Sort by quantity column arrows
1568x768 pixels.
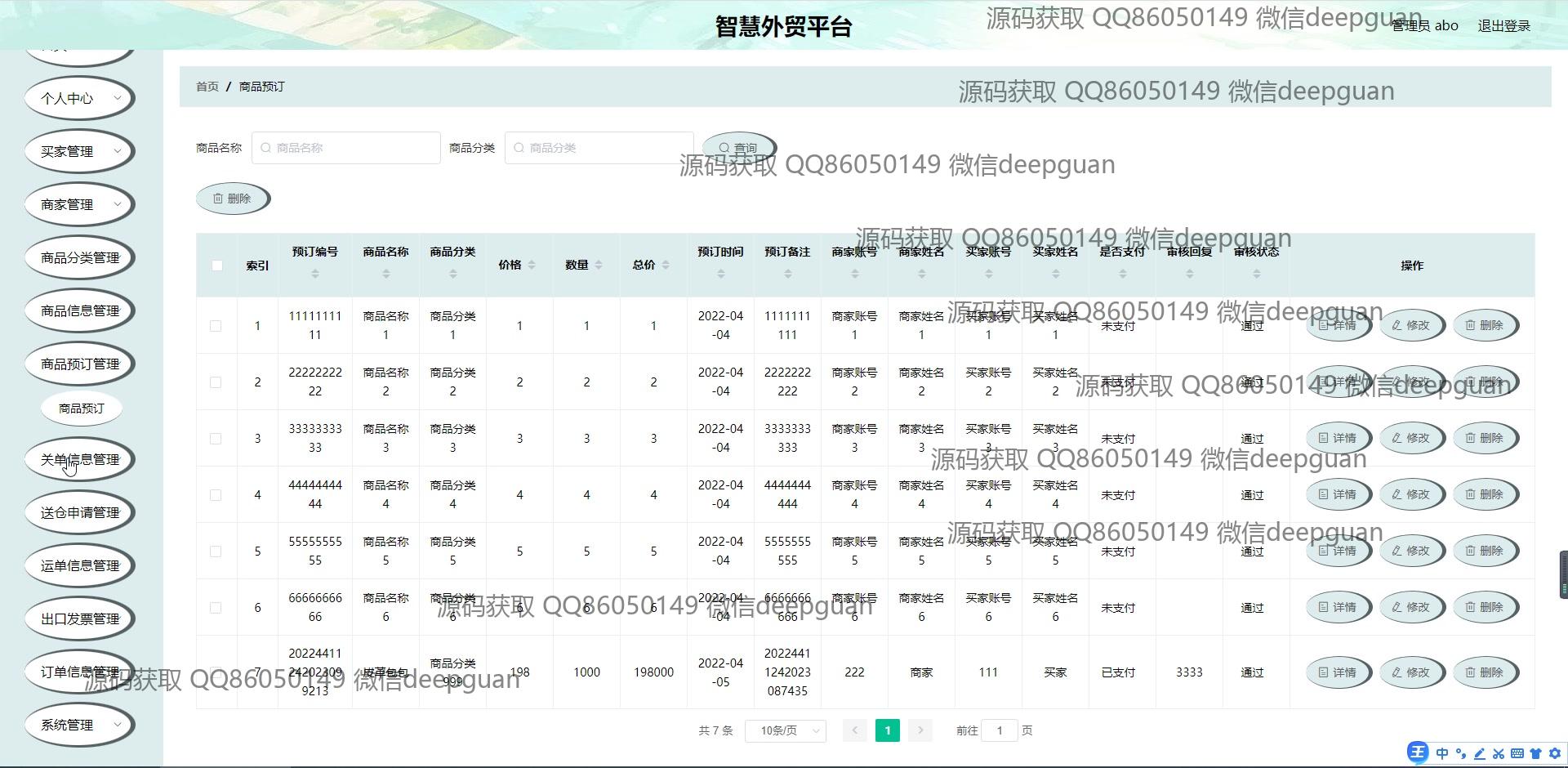(599, 265)
